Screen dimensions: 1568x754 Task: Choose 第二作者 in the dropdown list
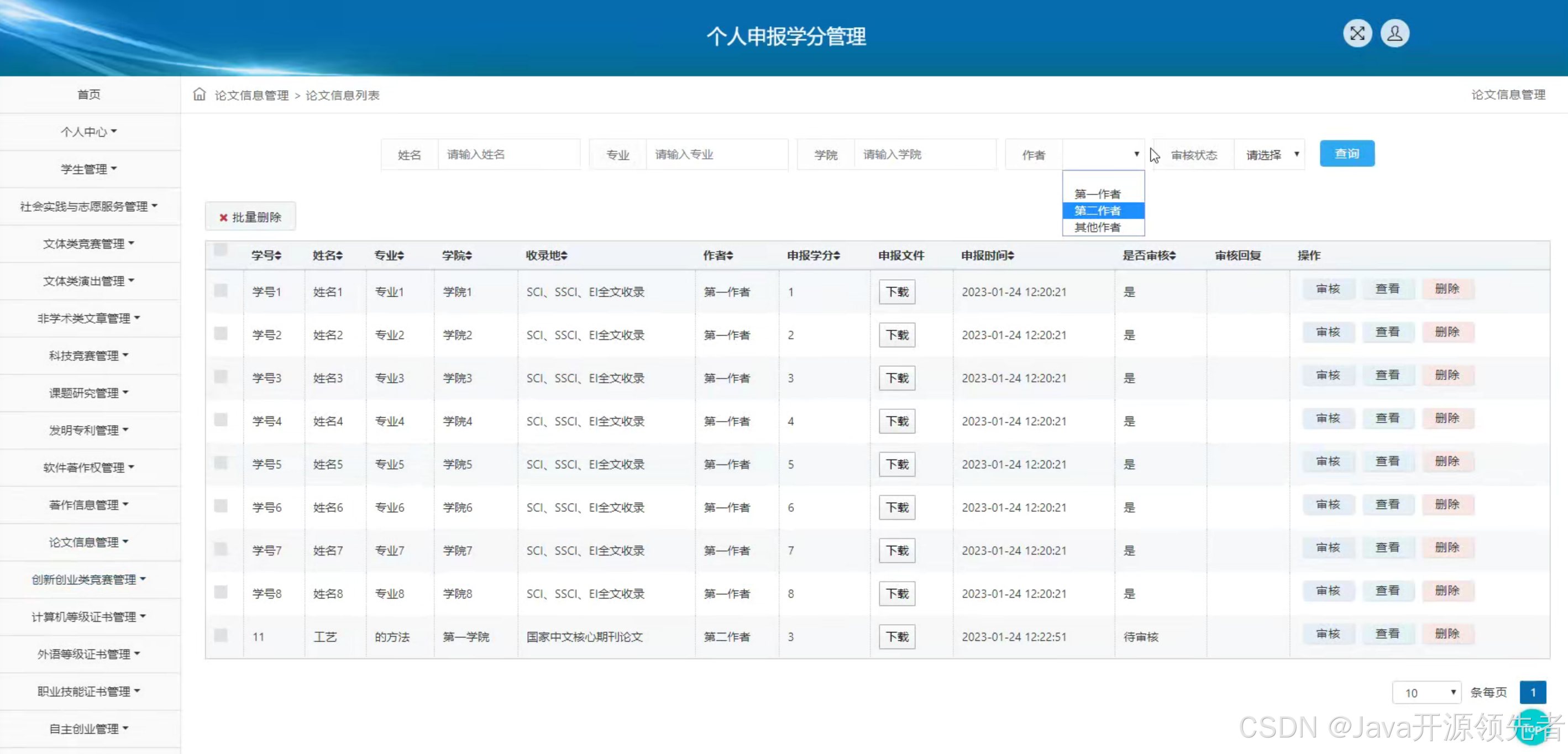(x=1103, y=211)
